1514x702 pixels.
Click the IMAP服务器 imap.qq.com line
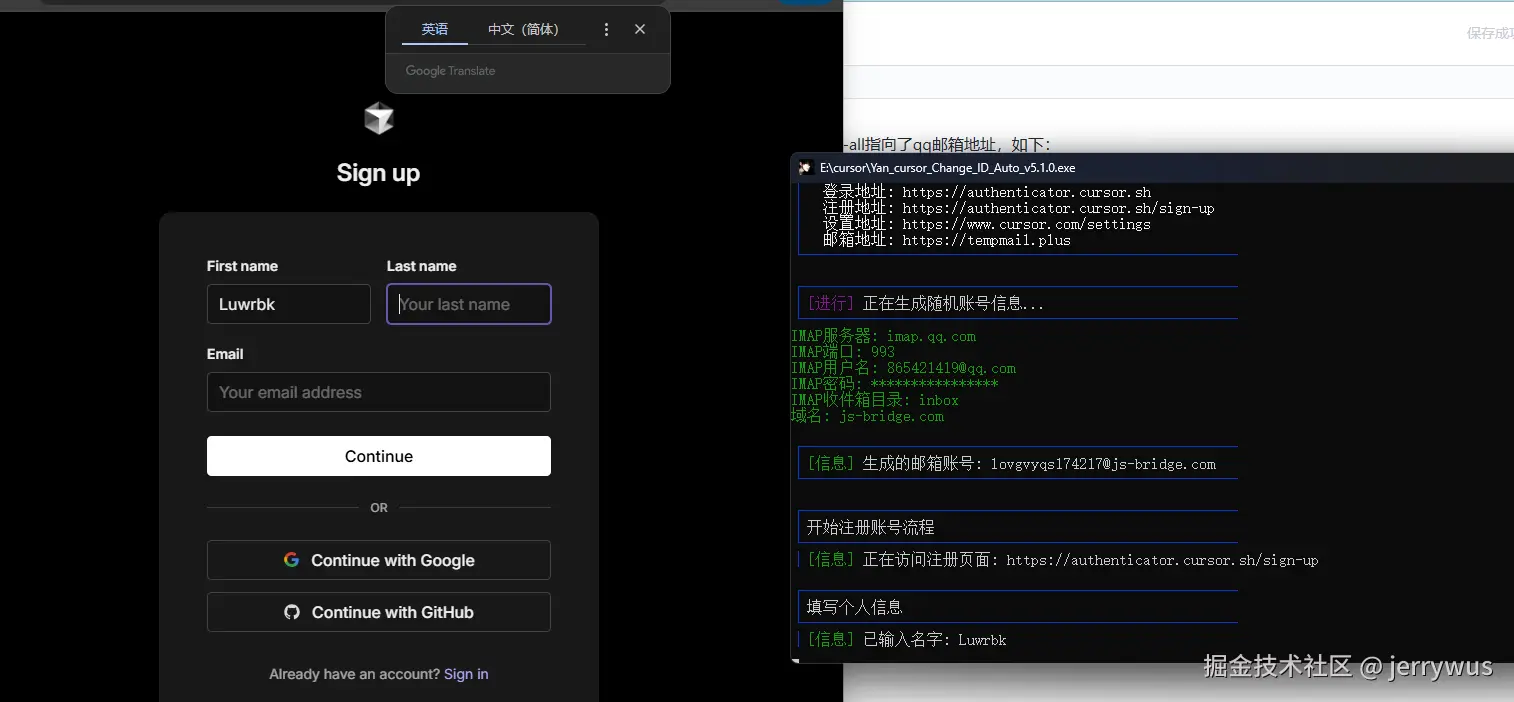(883, 336)
